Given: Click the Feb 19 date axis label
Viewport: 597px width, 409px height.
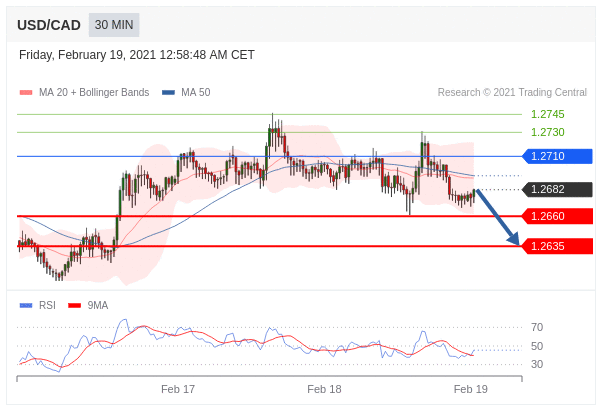Looking at the screenshot, I should (471, 389).
